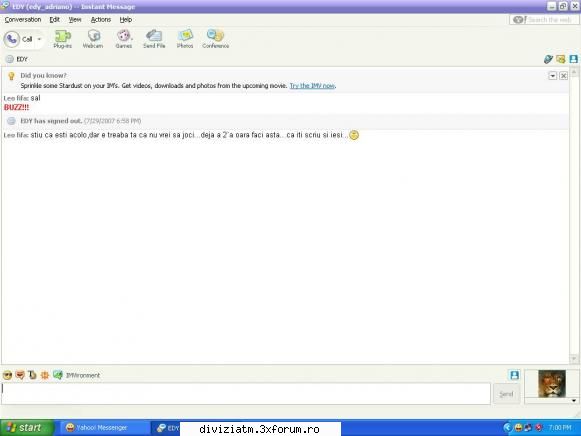Expand the Did you know tip dropdown
Viewport: 581px width, 436px height.
[552, 76]
